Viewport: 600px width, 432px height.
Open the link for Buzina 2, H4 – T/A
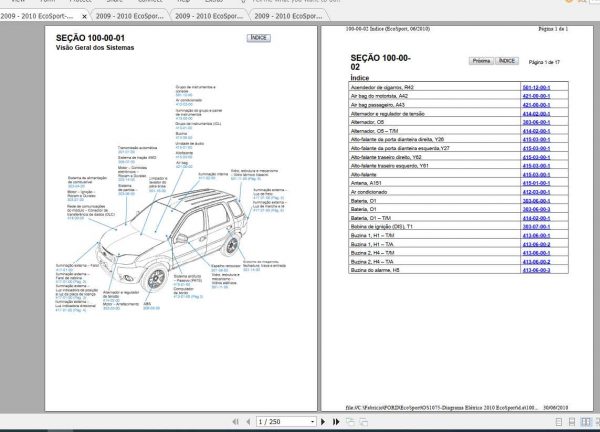pos(536,262)
